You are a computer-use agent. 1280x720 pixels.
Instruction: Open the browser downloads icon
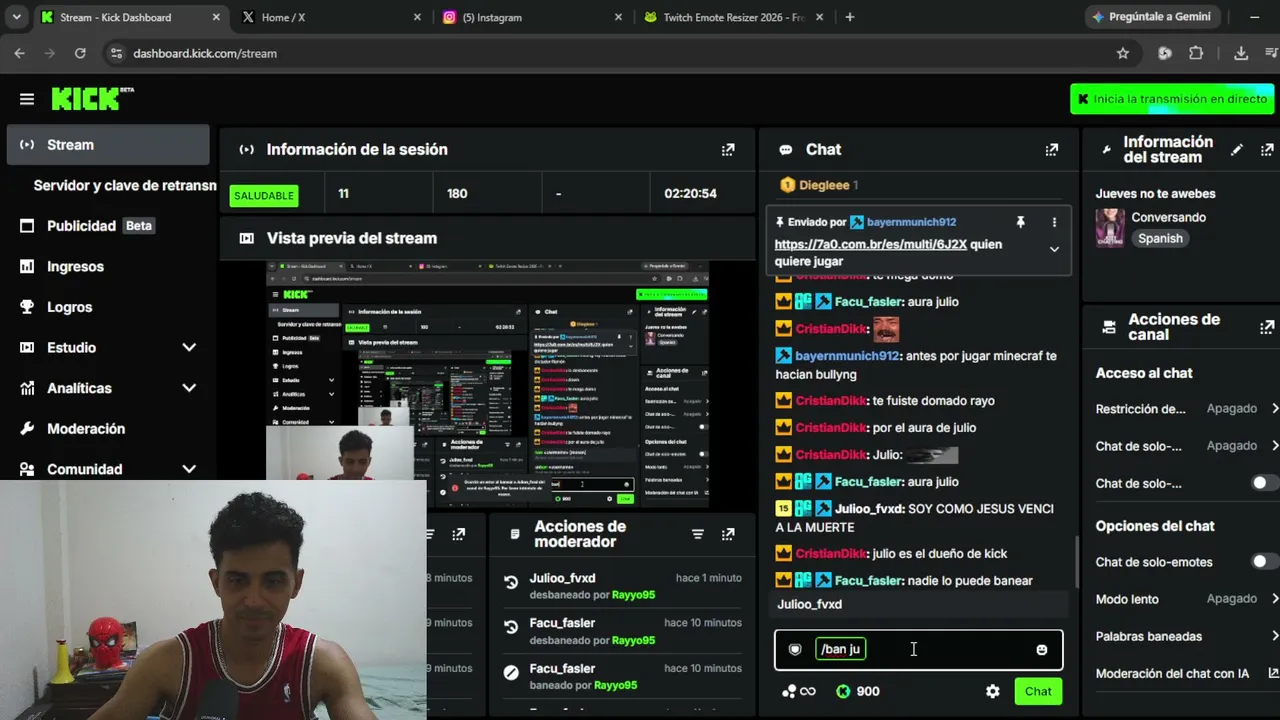point(1241,53)
